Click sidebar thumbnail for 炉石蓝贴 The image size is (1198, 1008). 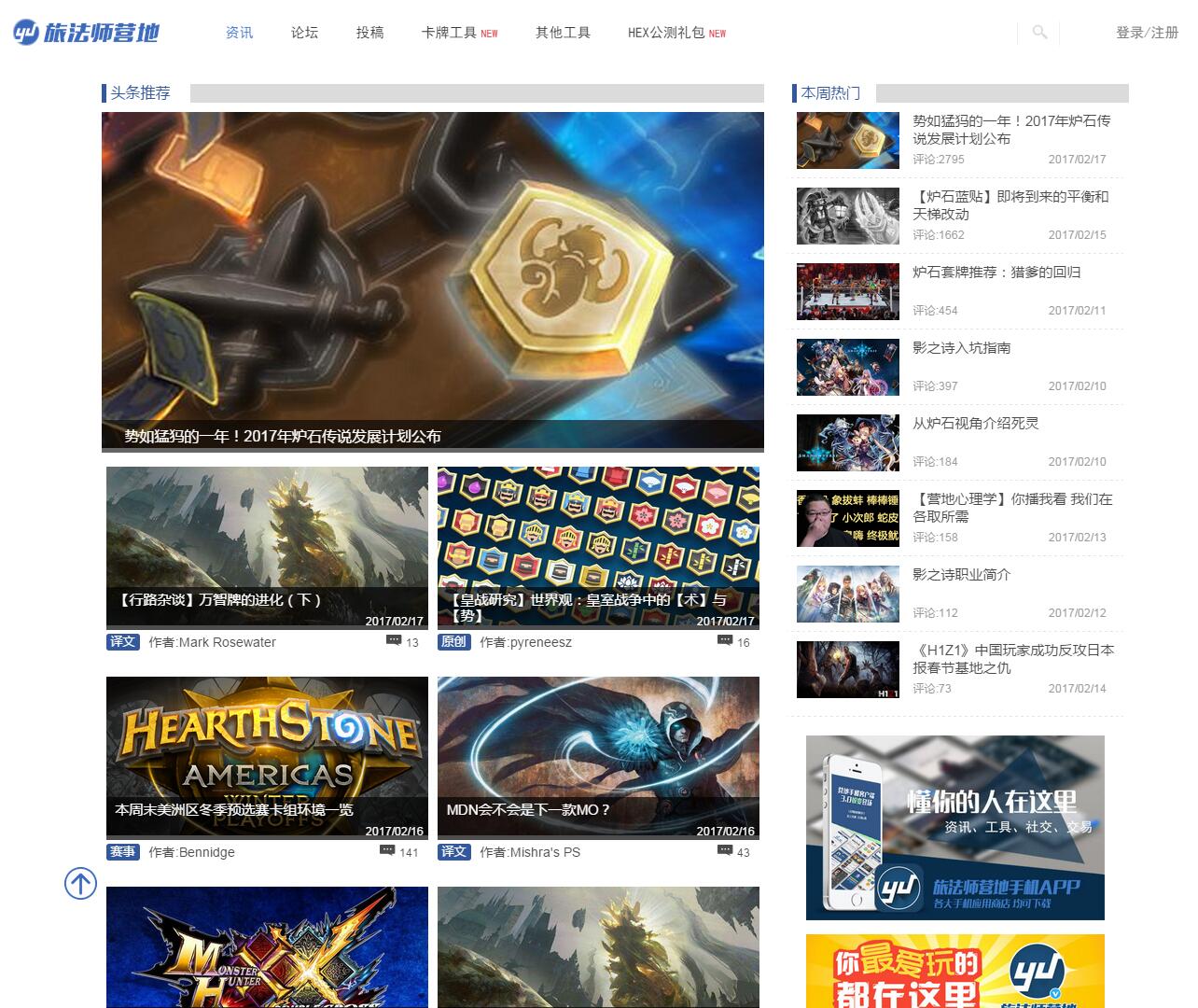(x=848, y=216)
